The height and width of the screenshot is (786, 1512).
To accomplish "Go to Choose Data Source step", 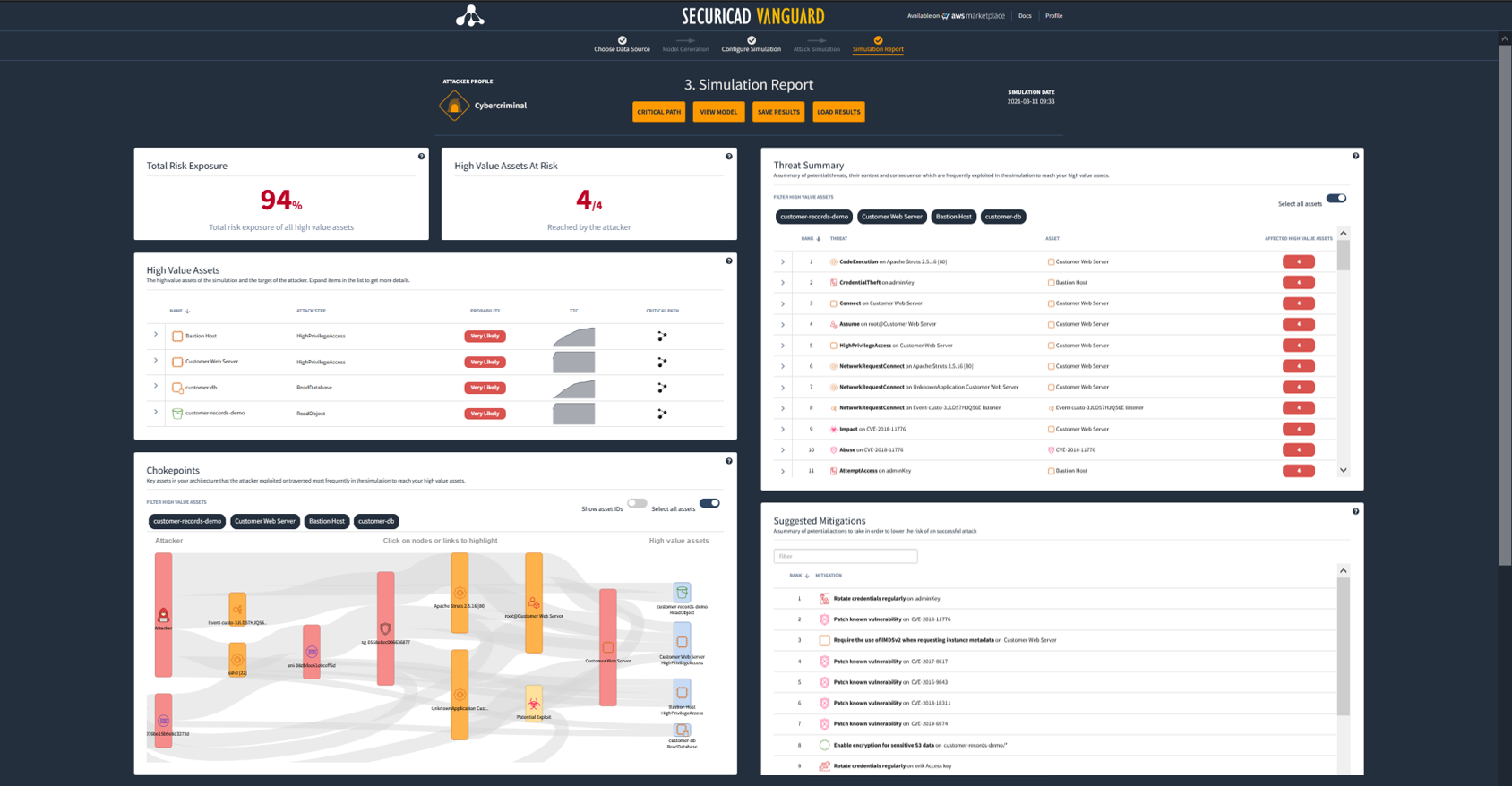I will coord(622,45).
